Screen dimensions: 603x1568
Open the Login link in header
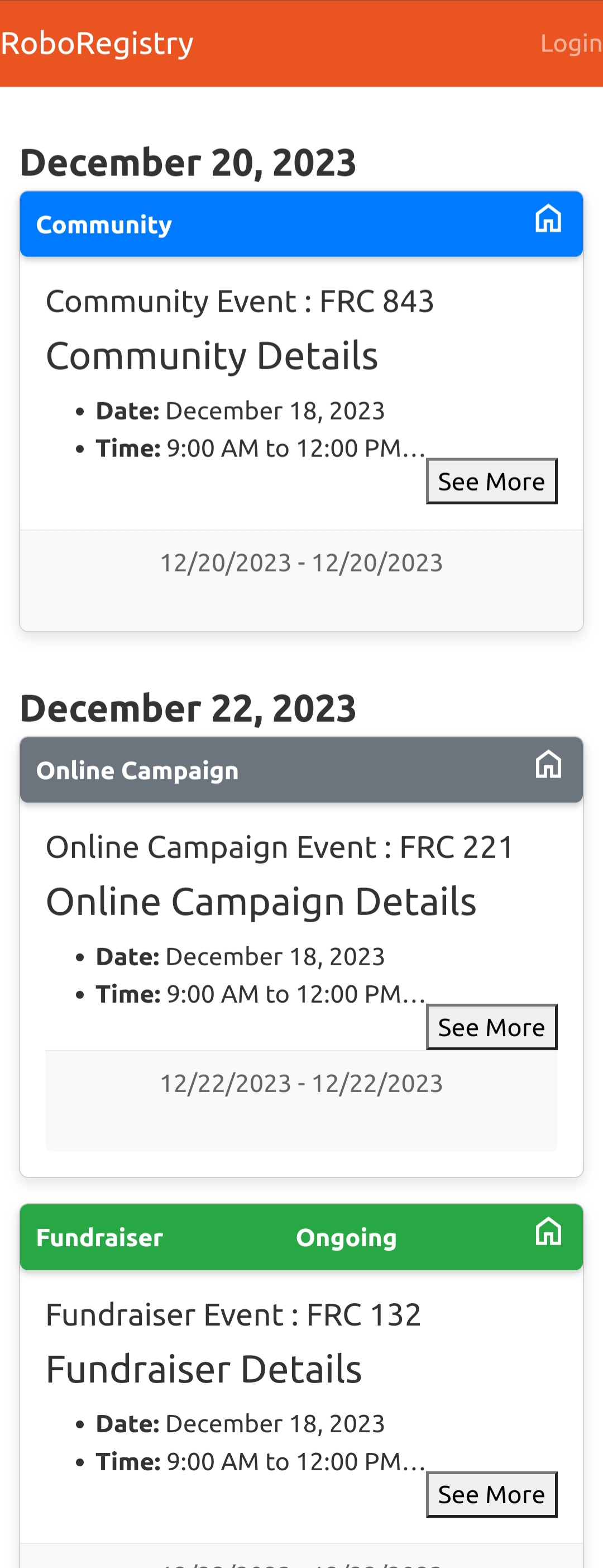pyautogui.click(x=571, y=42)
